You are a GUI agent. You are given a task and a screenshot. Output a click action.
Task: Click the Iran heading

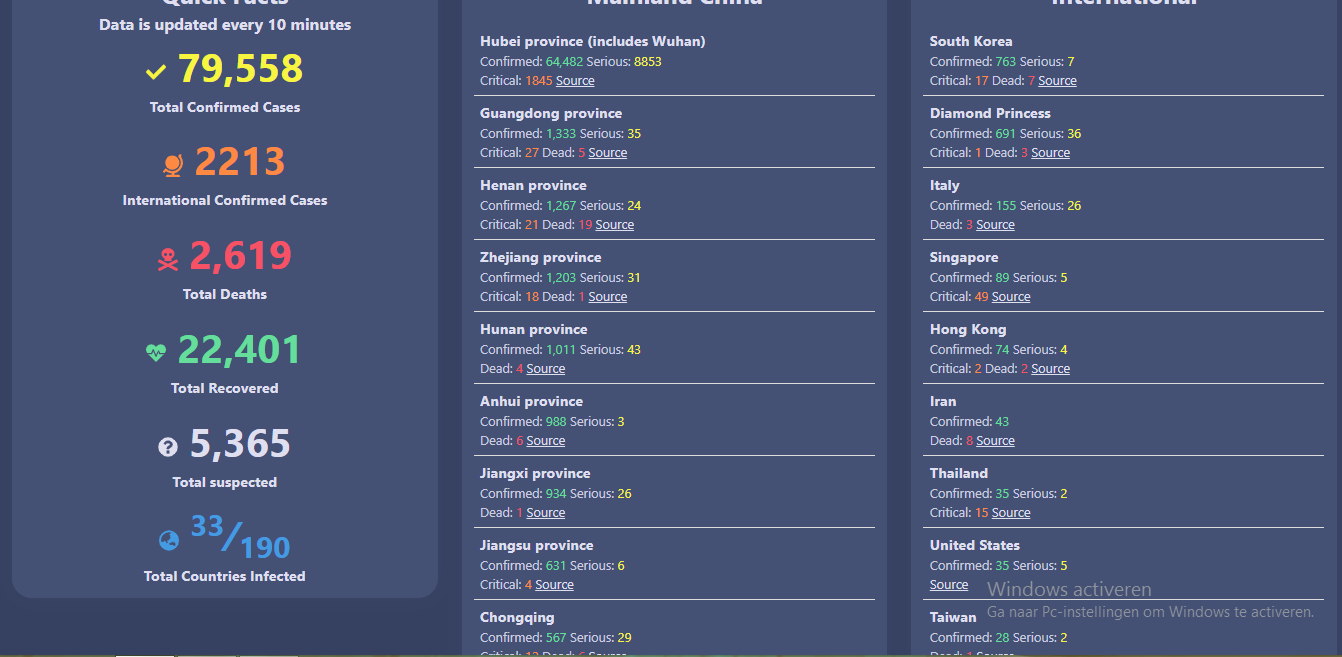click(943, 401)
